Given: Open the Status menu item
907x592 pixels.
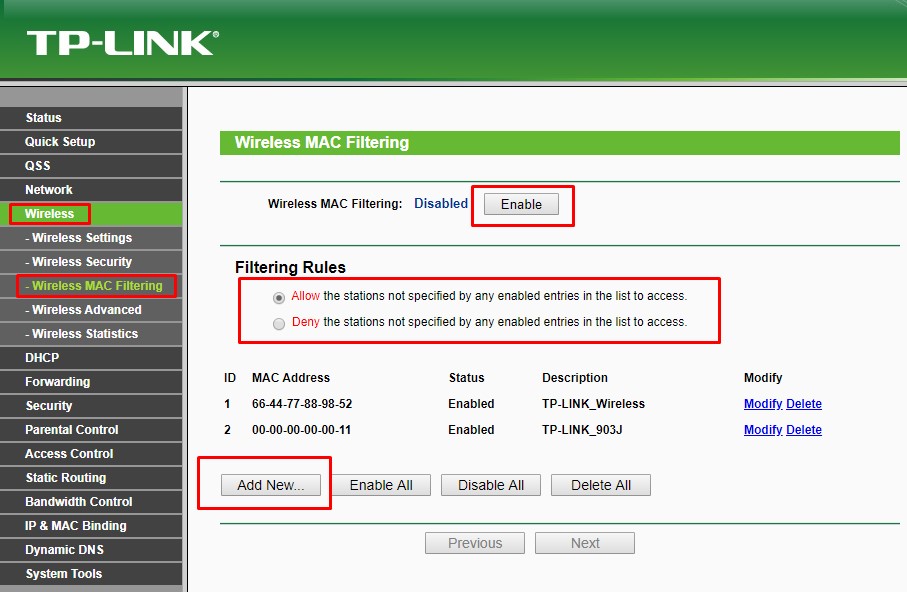Looking at the screenshot, I should click(91, 117).
